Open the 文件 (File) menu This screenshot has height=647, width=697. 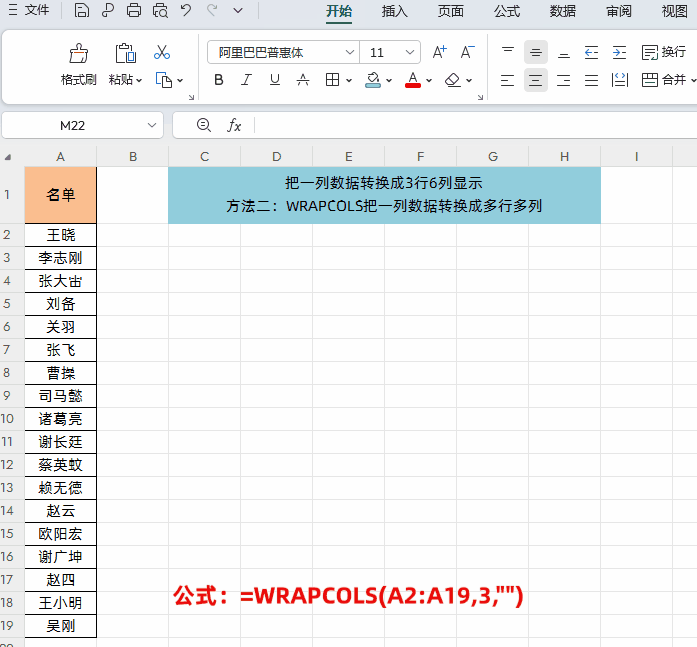29,11
